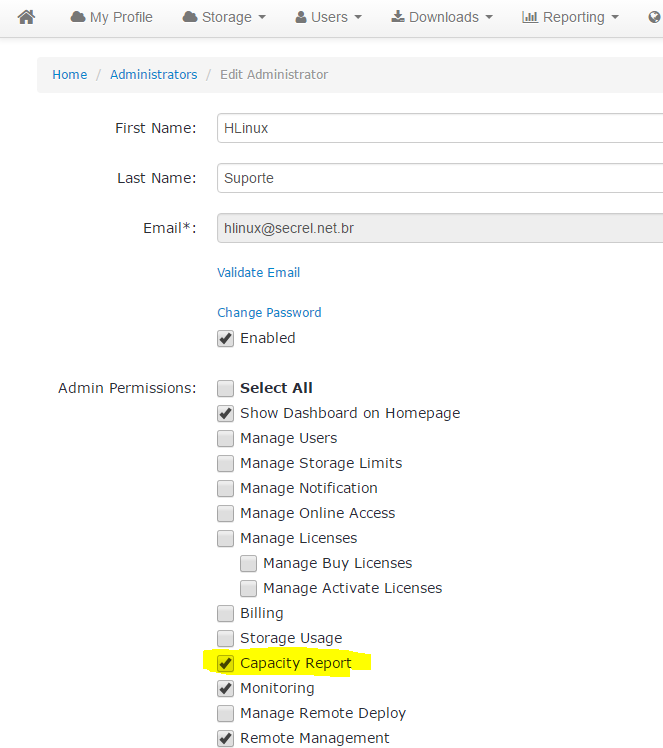Open the My Profile menu item
Viewport: 663px width, 748px height.
pyautogui.click(x=112, y=17)
